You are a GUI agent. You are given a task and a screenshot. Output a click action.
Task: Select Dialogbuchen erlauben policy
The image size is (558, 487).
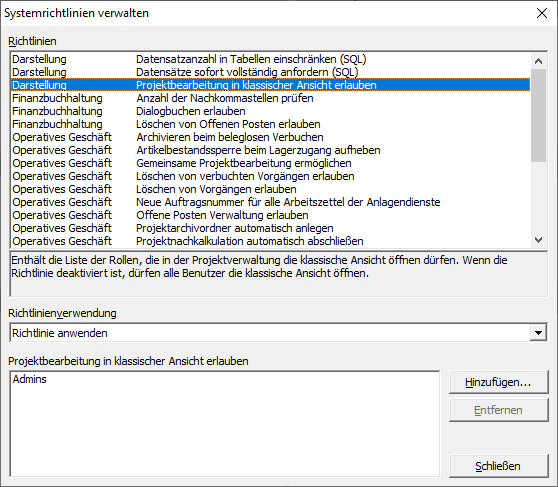coord(270,111)
